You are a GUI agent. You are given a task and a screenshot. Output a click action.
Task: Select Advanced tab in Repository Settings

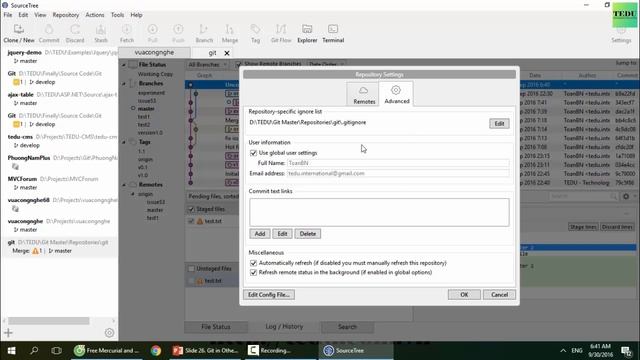coord(396,94)
